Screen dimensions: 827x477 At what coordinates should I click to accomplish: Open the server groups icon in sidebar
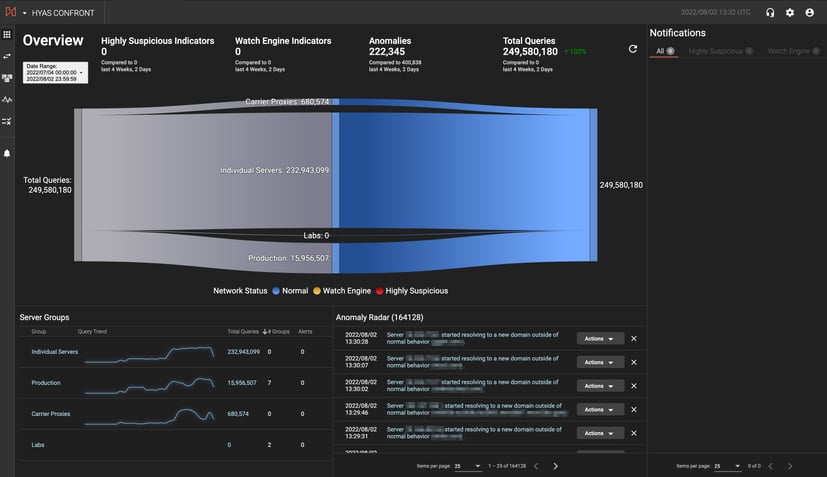tap(7, 78)
